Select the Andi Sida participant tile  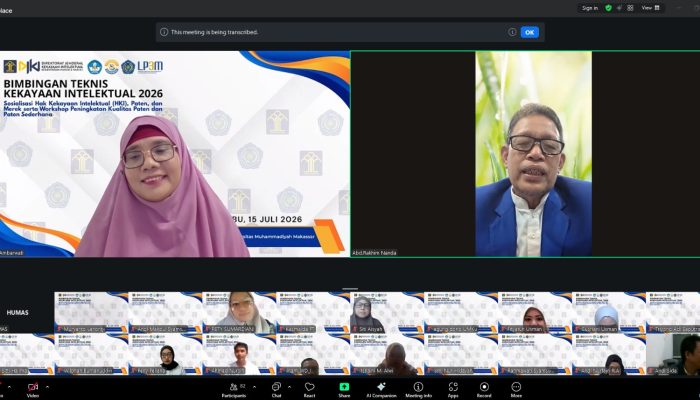coord(673,354)
